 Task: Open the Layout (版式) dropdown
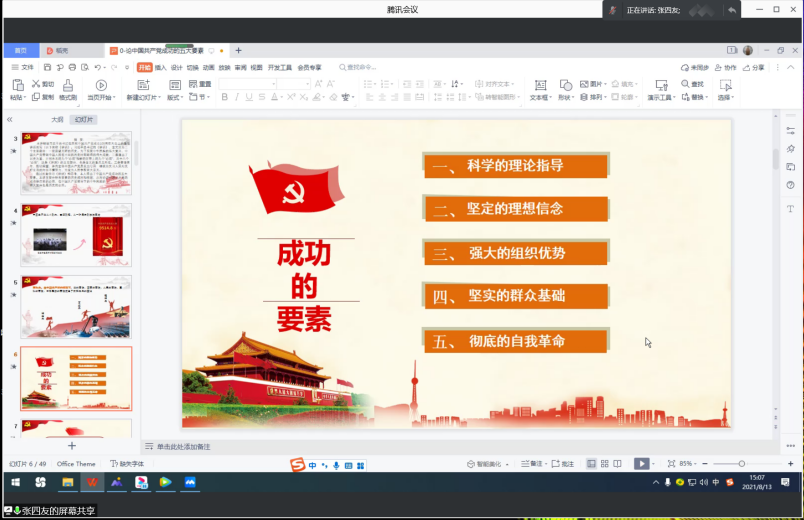175,98
